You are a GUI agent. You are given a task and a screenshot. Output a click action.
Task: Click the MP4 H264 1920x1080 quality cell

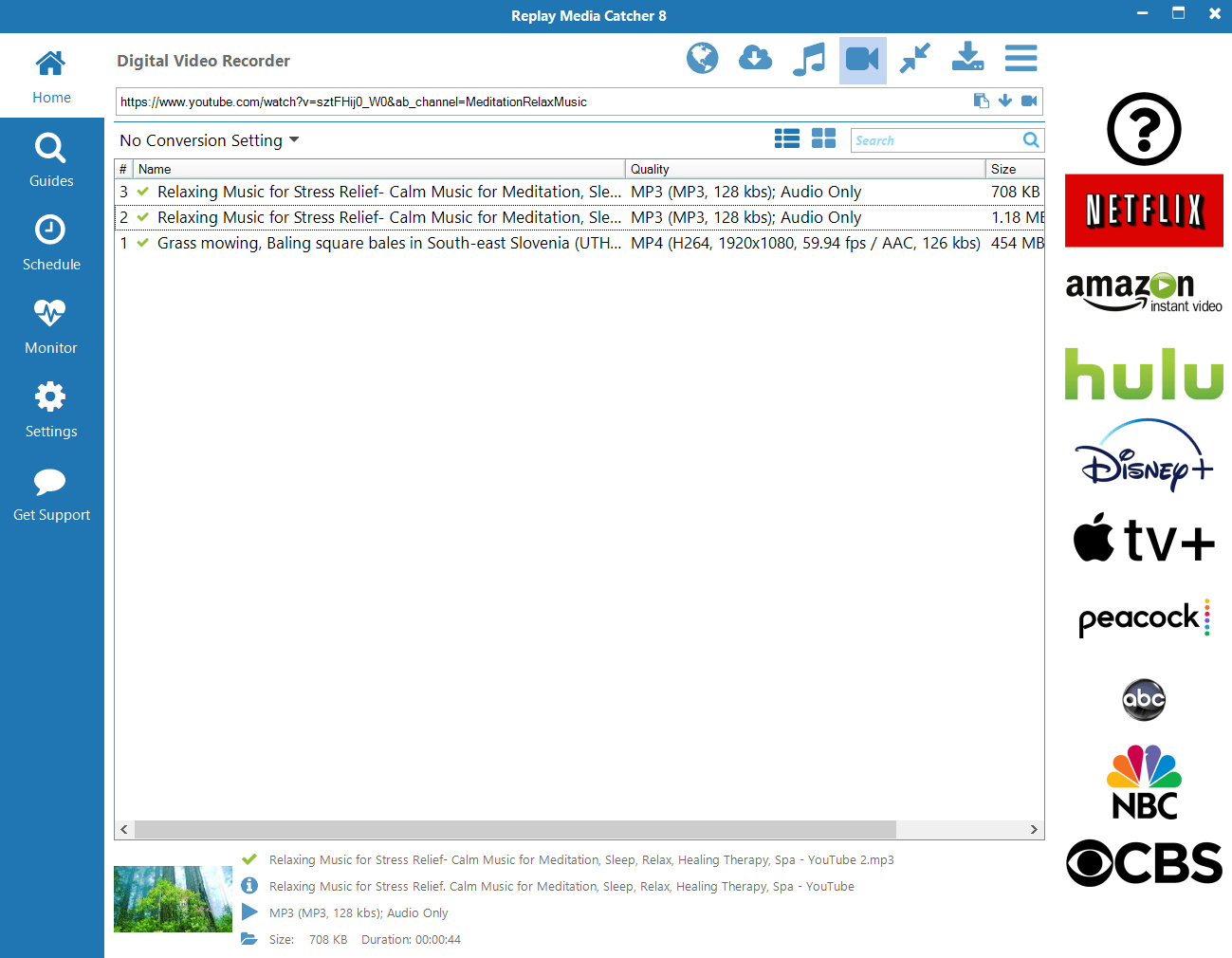(805, 243)
